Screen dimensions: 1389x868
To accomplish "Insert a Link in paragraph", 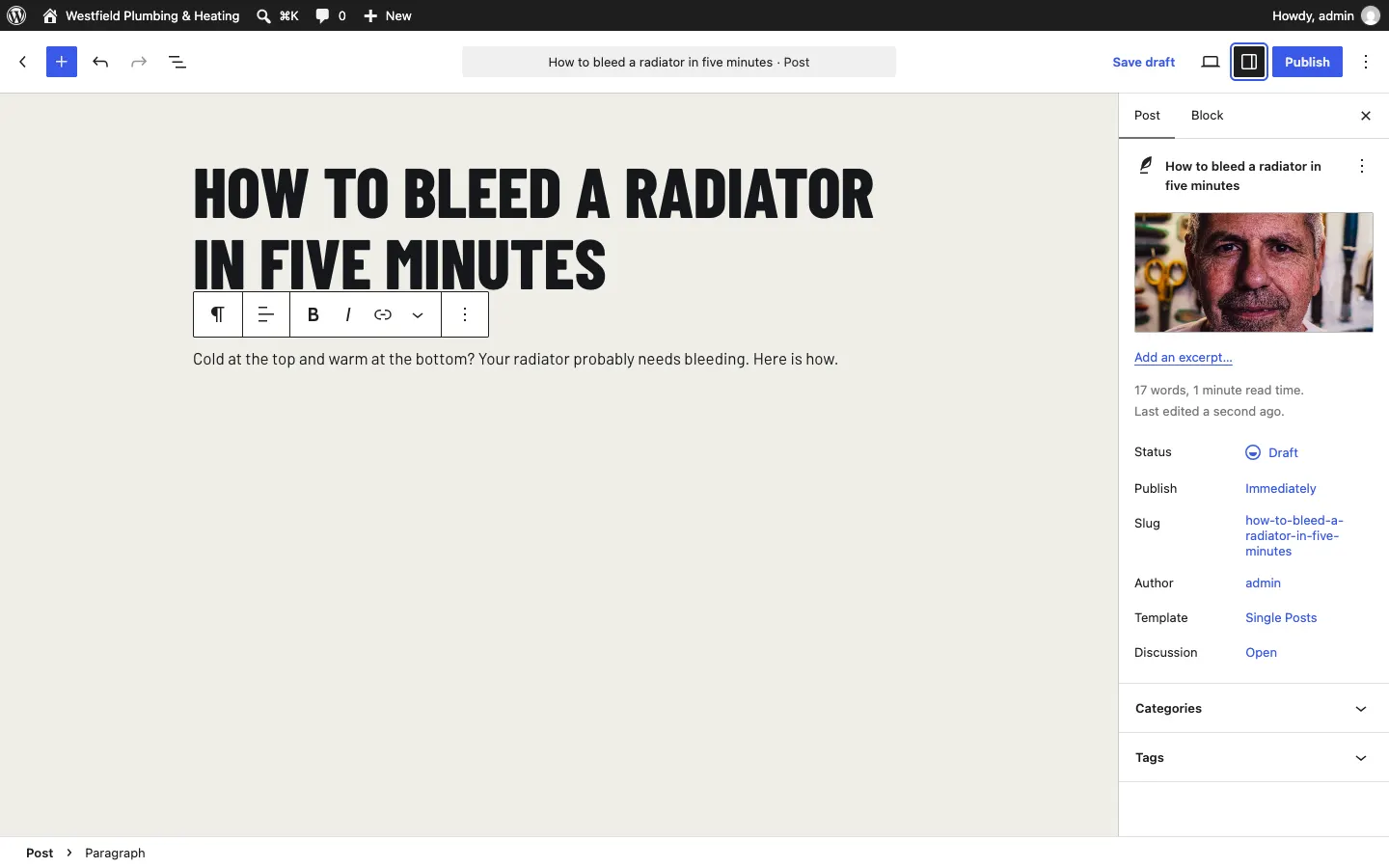I will click(x=383, y=315).
